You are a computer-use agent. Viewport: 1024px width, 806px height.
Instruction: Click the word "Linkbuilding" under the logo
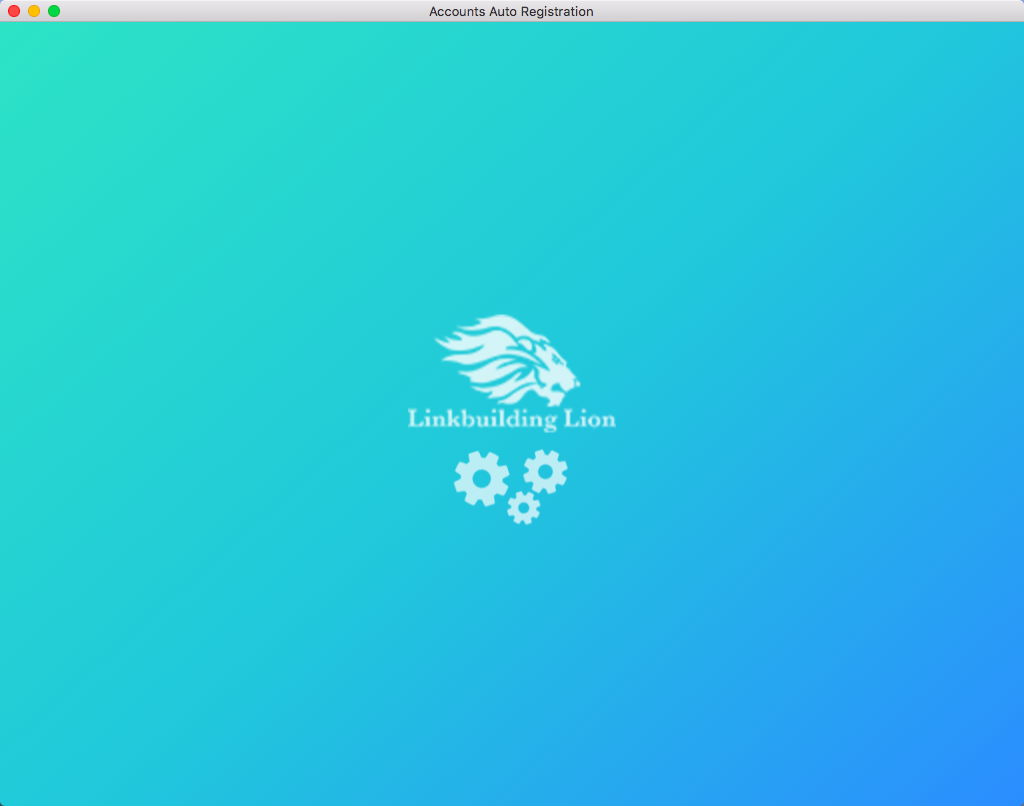(482, 419)
